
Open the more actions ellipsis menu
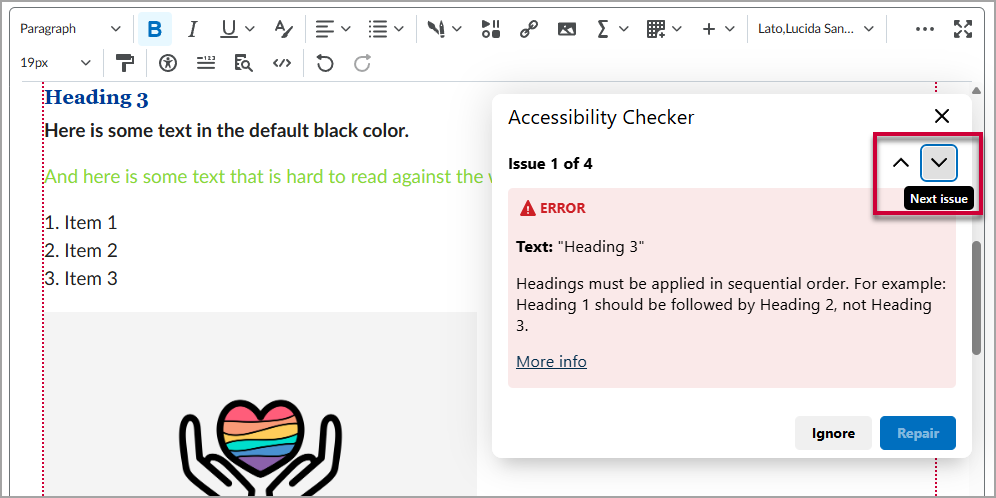(x=924, y=29)
